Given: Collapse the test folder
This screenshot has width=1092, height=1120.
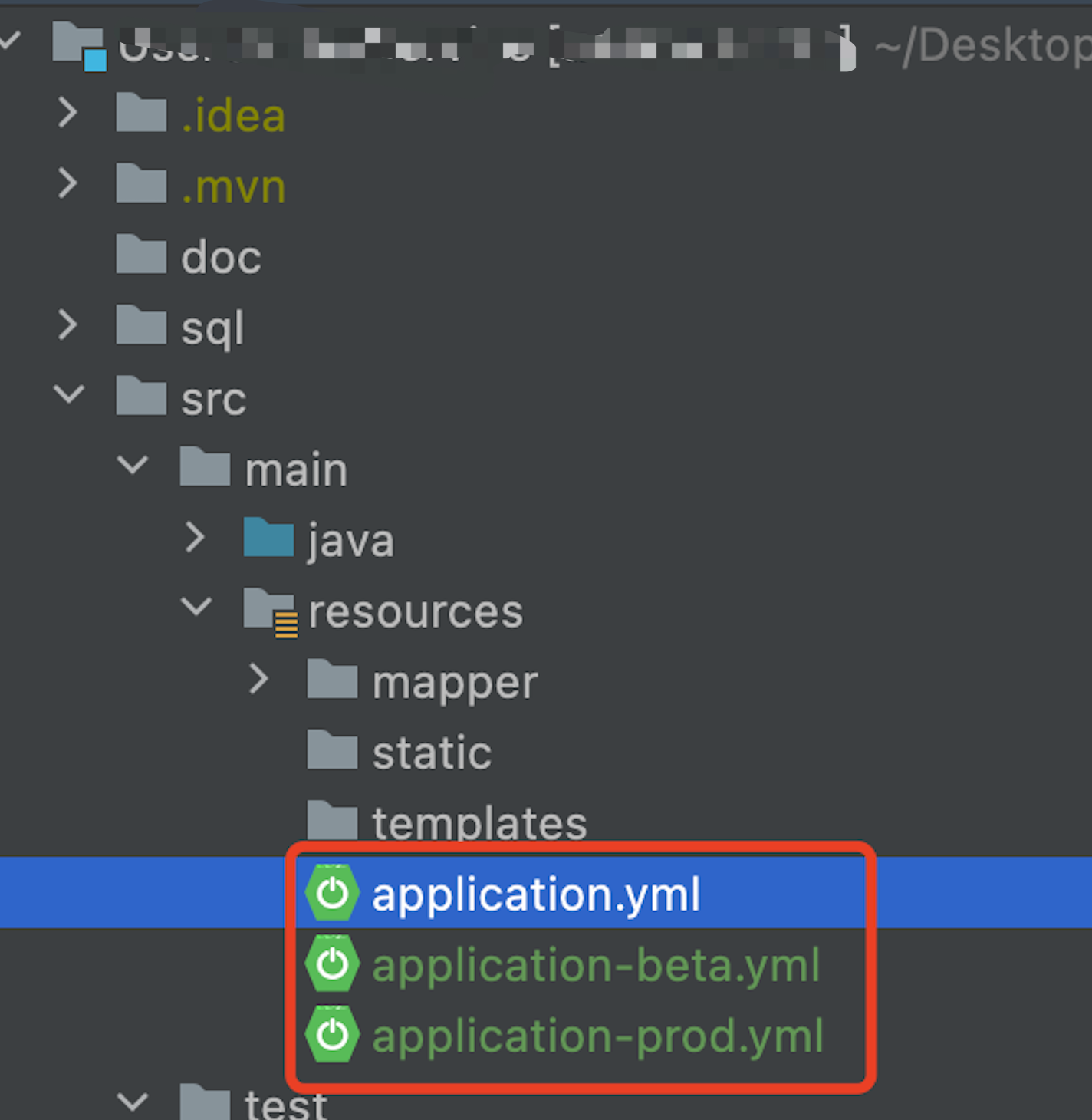Looking at the screenshot, I should point(133,1102).
